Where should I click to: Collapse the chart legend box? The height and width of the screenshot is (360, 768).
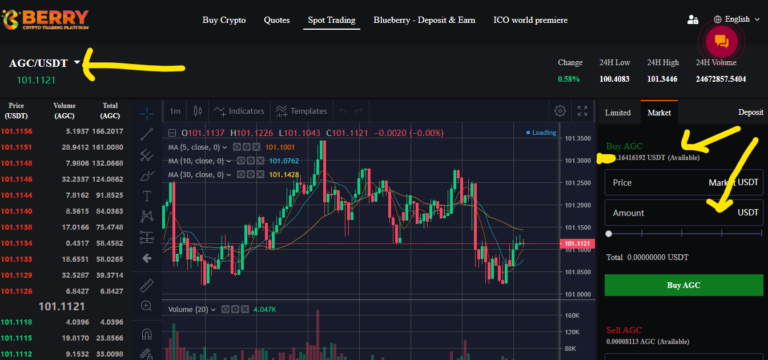pos(172,133)
